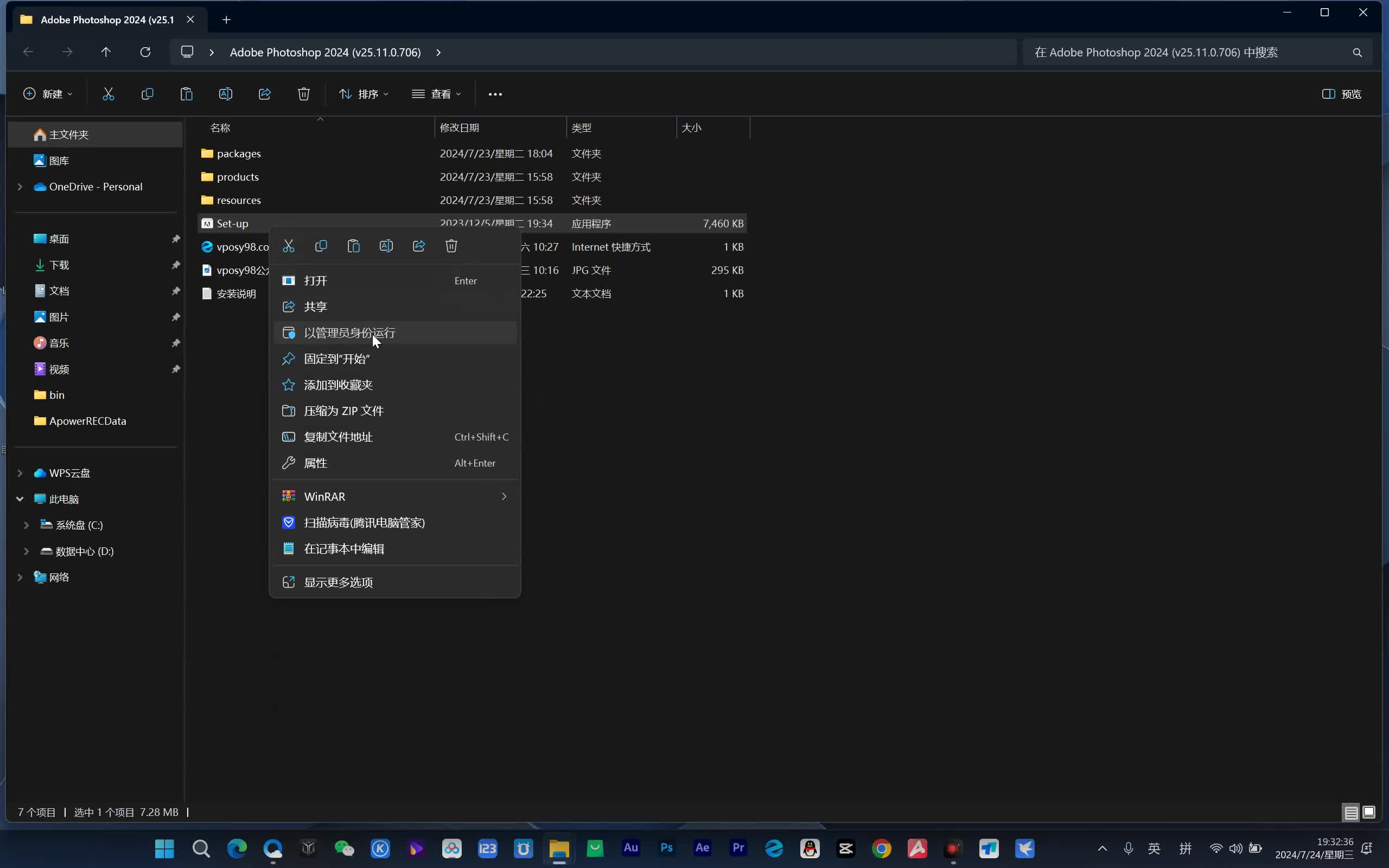Expand the 系统盘 (C:) drive node
The image size is (1389, 868).
coord(27,525)
